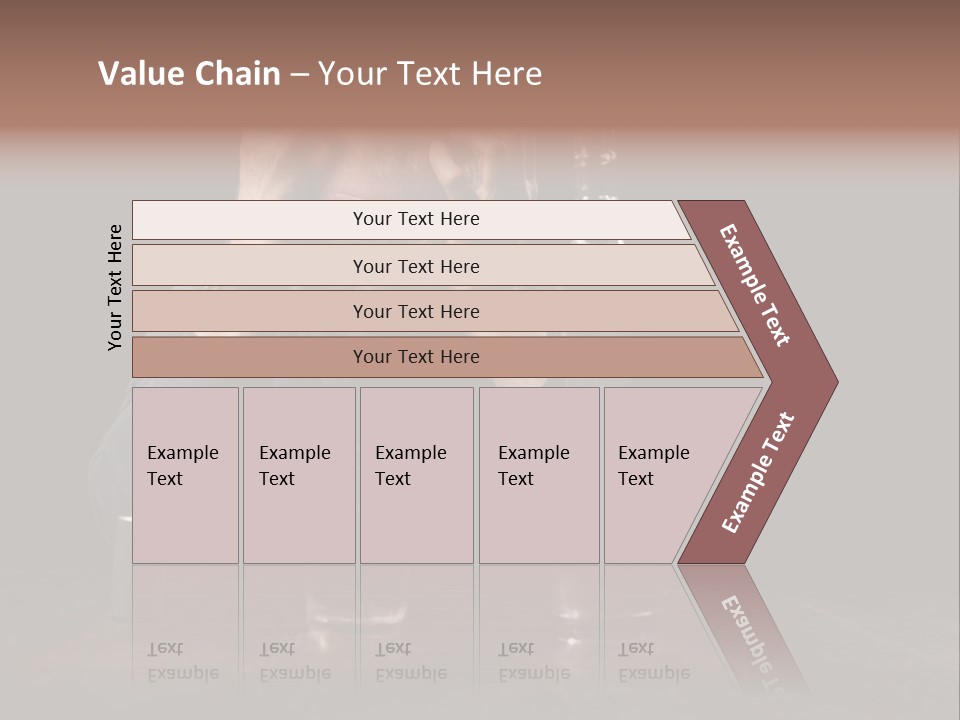The height and width of the screenshot is (720, 960).
Task: Click the upper arm of the chevron arrow
Action: tap(757, 285)
